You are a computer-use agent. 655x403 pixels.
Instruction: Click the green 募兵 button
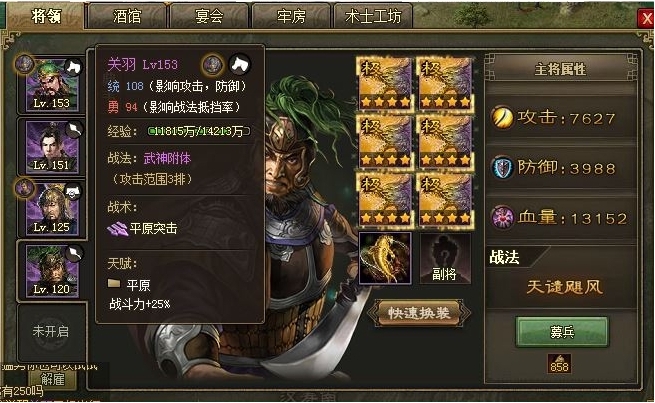pos(562,332)
